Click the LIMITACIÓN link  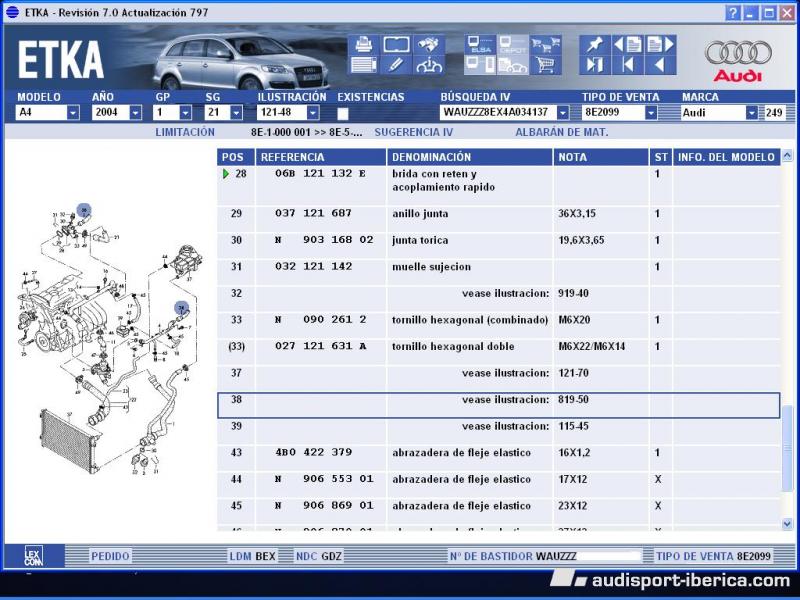[185, 133]
